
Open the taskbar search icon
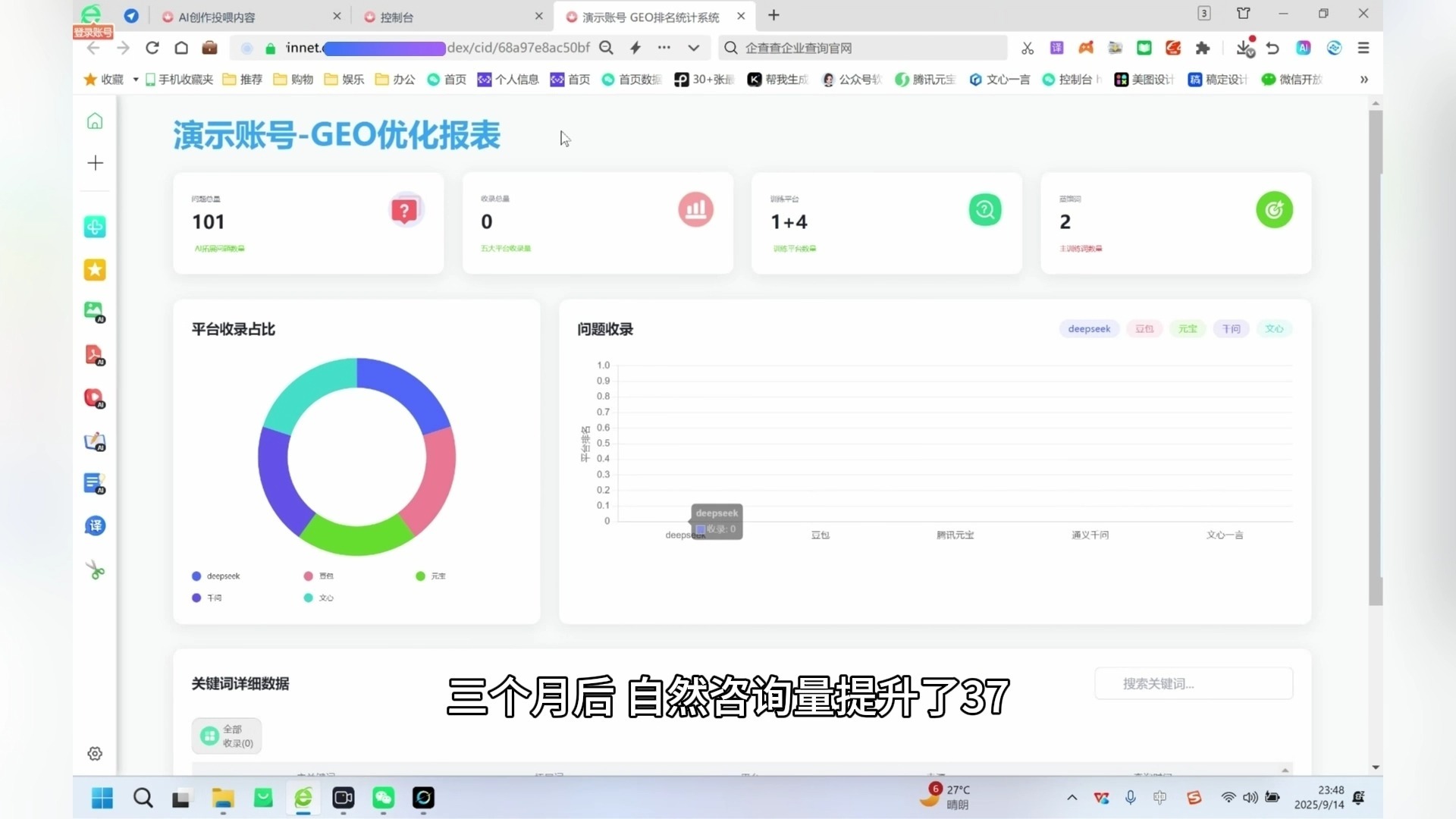point(143,798)
